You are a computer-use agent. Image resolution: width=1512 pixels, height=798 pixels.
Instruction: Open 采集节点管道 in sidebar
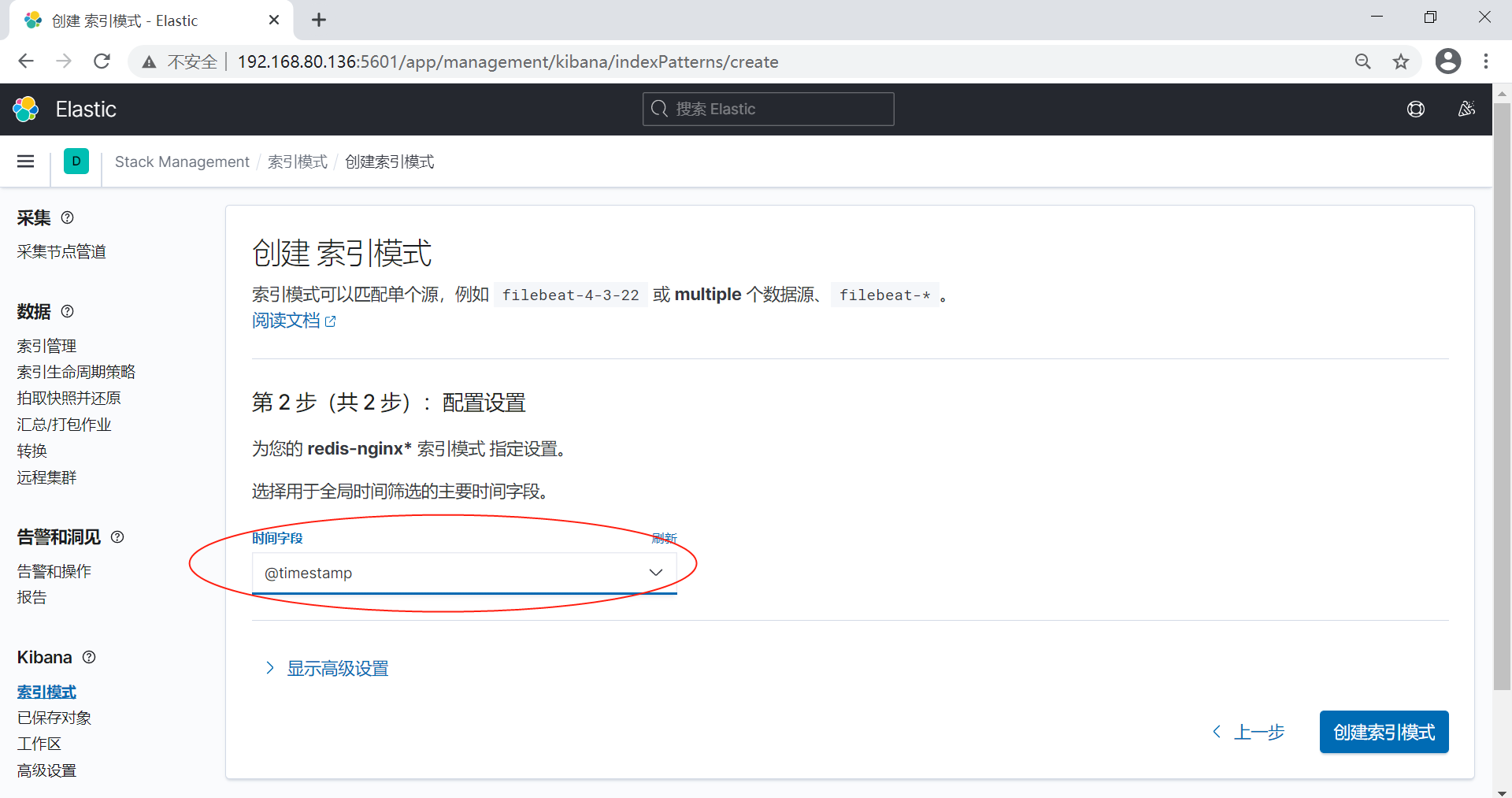pos(61,251)
